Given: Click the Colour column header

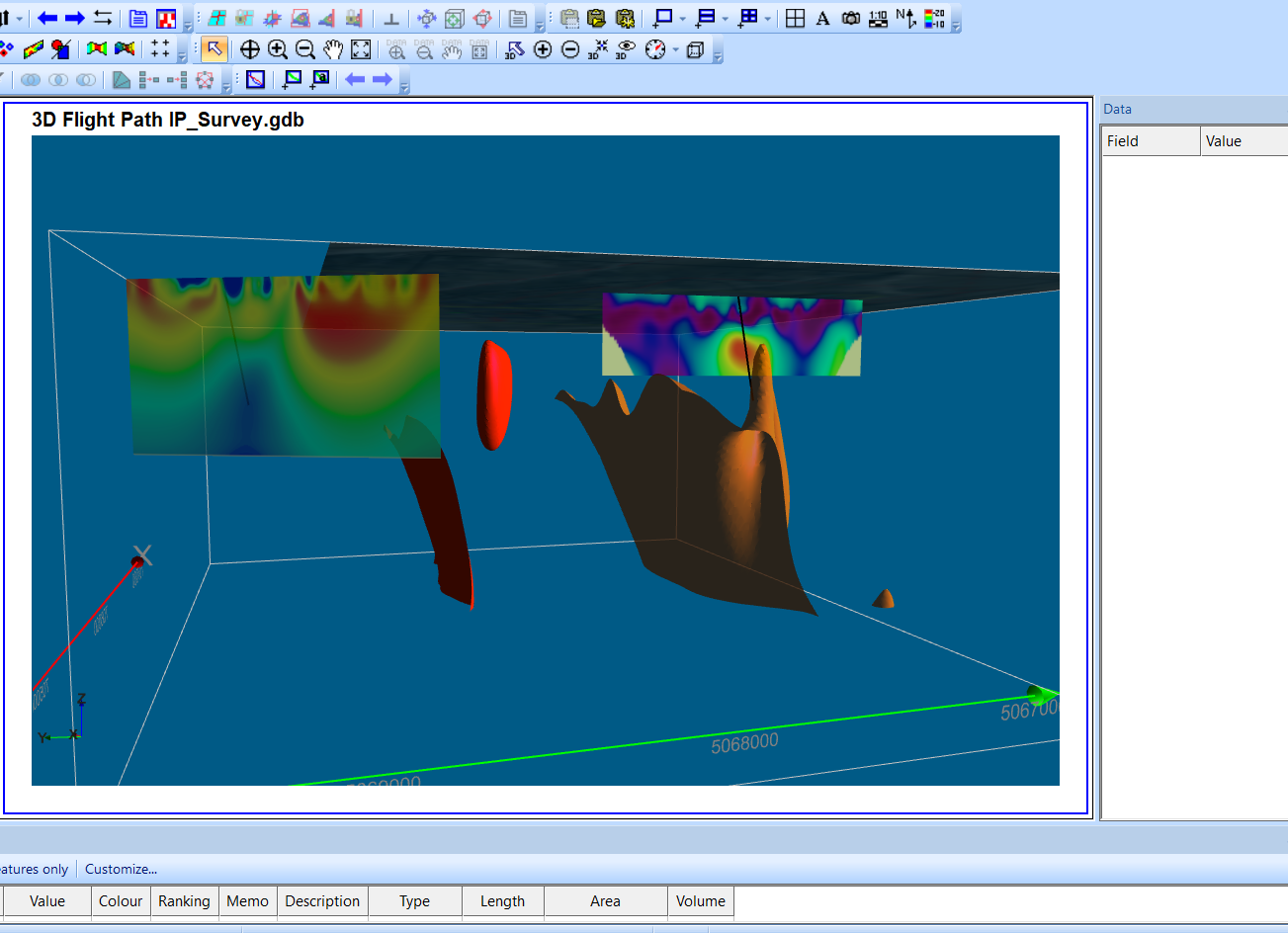Looking at the screenshot, I should pos(121,901).
